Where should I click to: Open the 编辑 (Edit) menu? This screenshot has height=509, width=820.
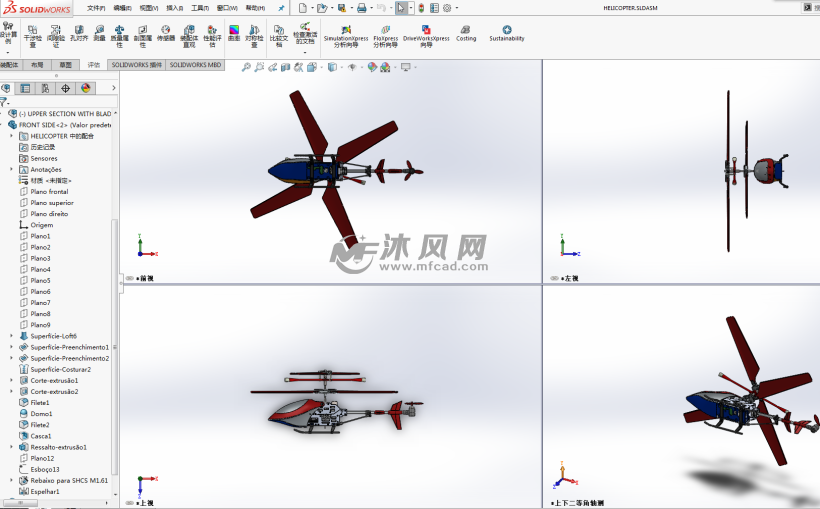click(122, 8)
